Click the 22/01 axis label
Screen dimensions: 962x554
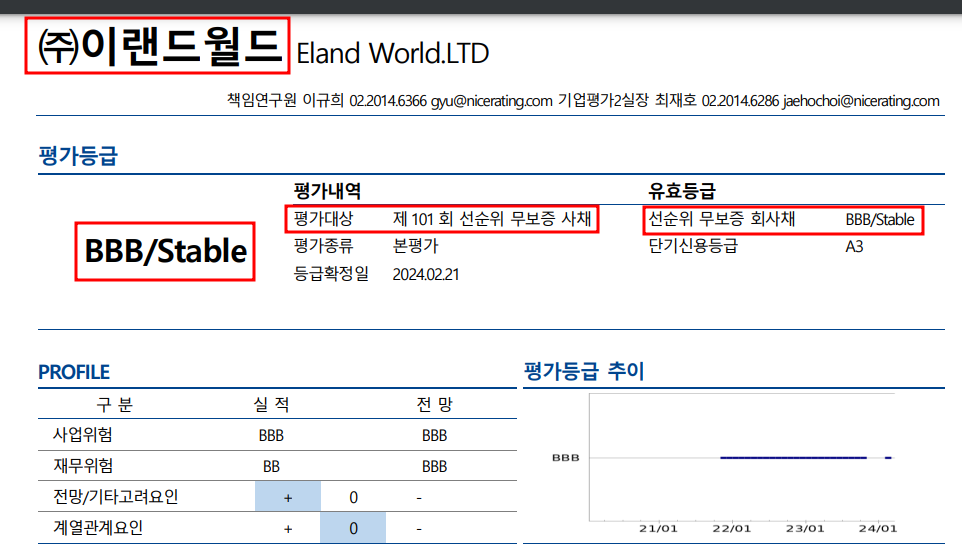[731, 528]
